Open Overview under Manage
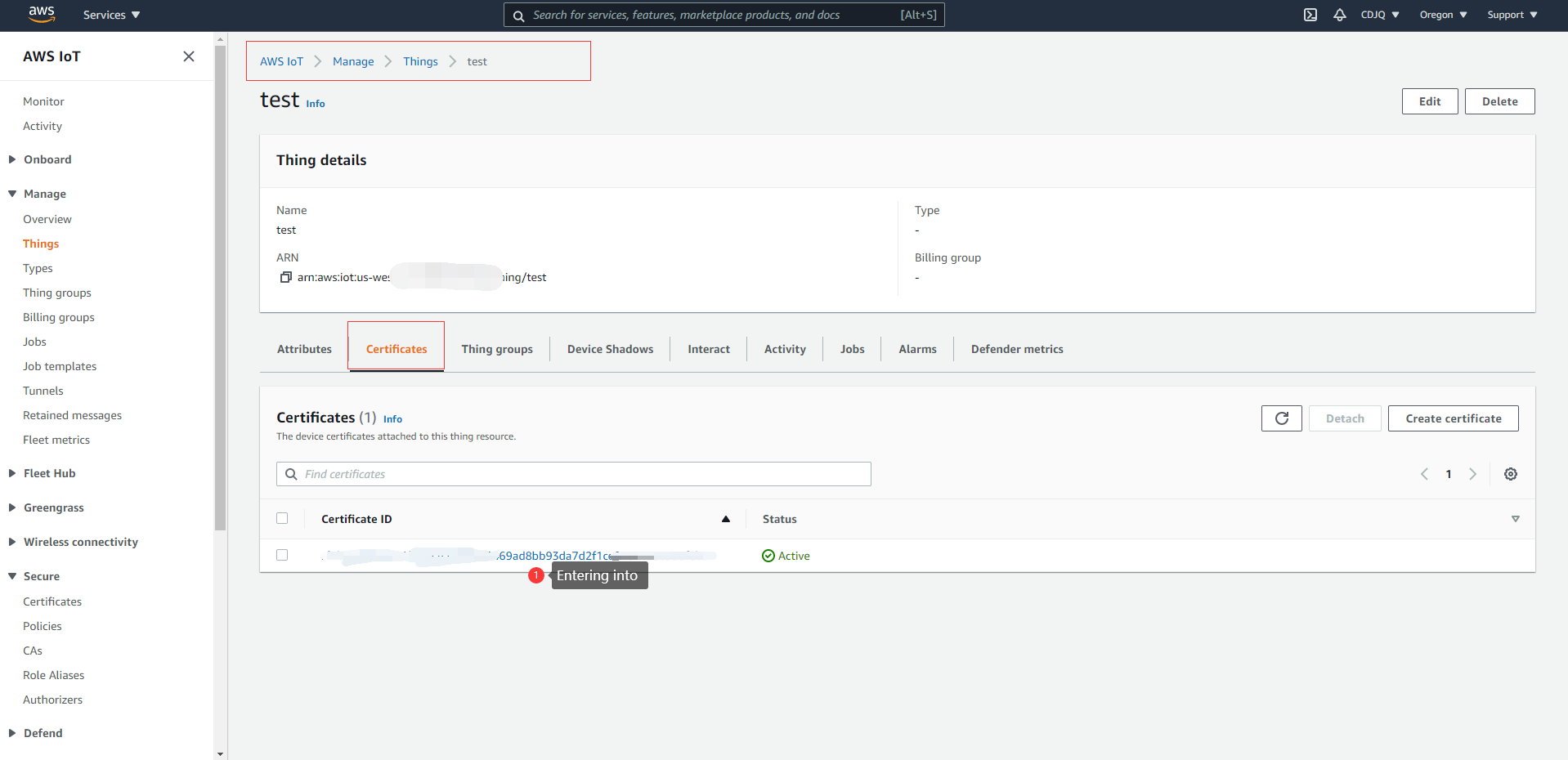Image resolution: width=1568 pixels, height=760 pixels. click(47, 219)
